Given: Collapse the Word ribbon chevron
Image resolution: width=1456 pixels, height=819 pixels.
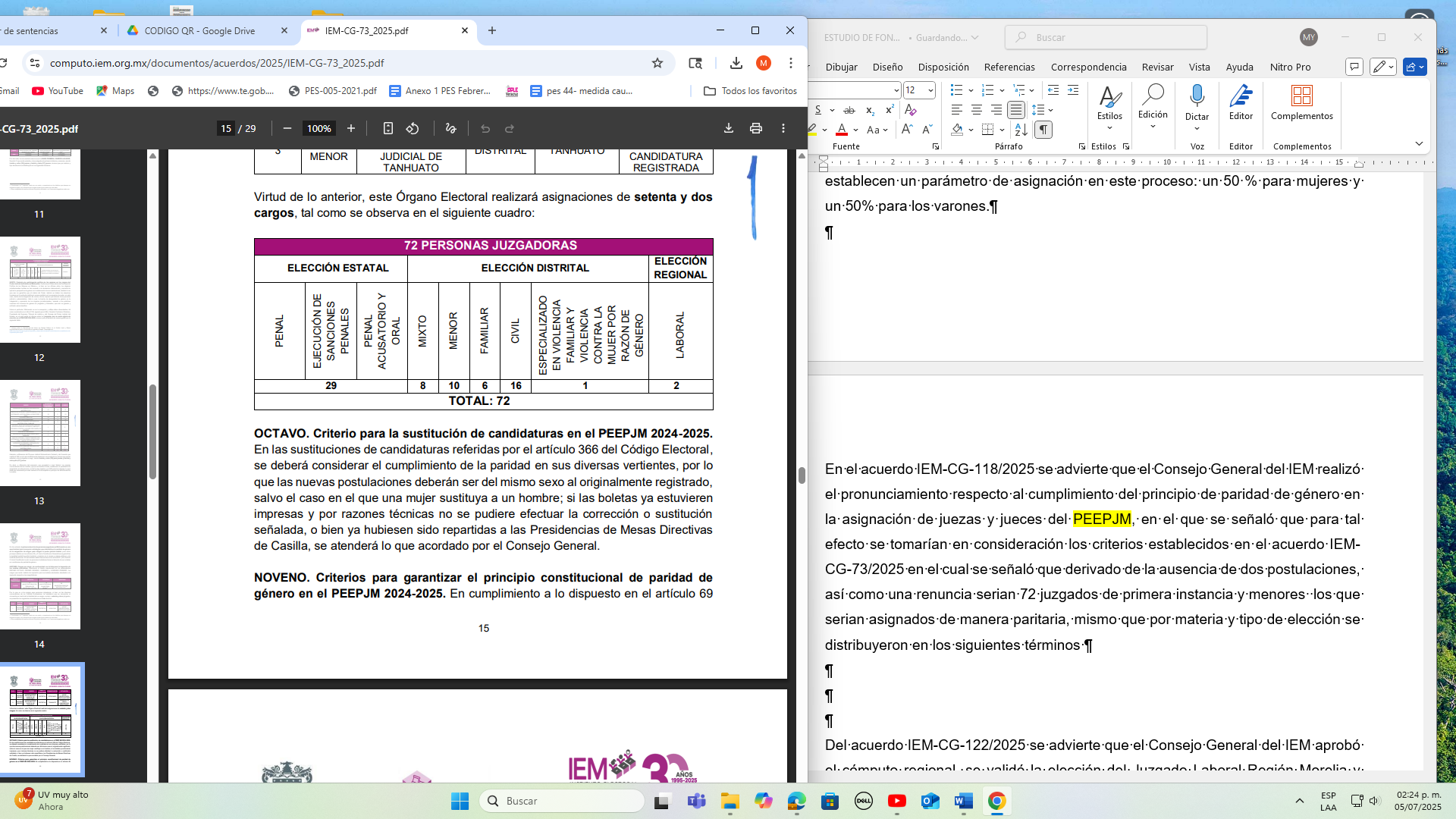Looking at the screenshot, I should tap(1419, 143).
